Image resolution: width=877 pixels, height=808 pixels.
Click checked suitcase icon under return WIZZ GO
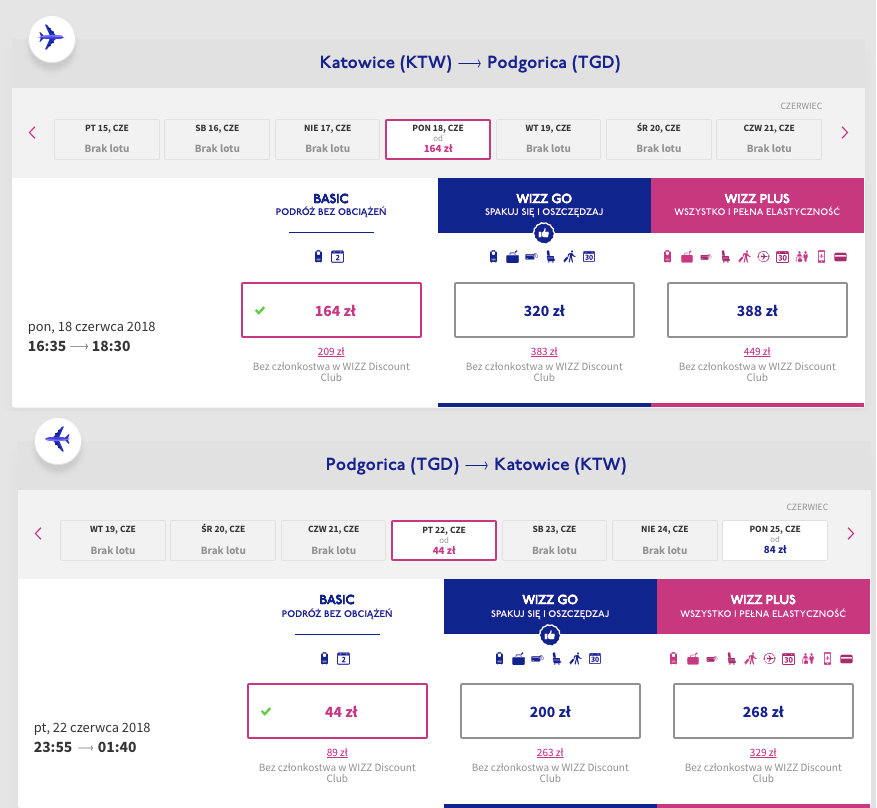[518, 659]
